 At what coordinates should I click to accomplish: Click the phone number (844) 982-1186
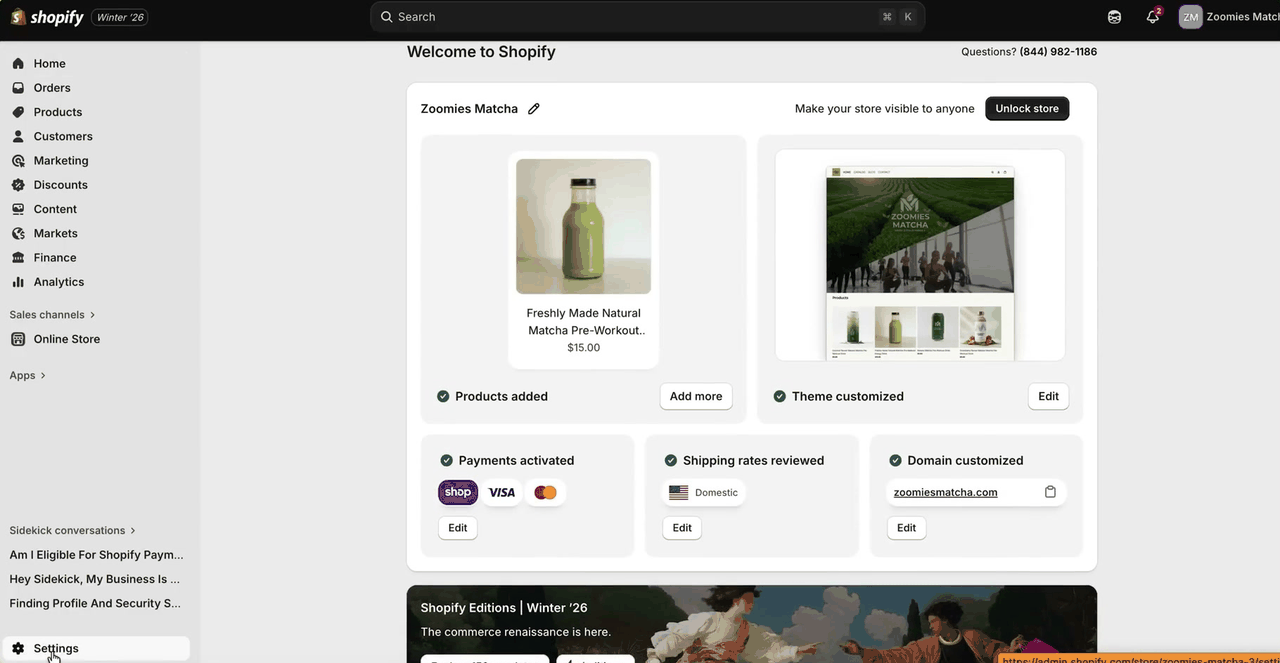(1058, 52)
